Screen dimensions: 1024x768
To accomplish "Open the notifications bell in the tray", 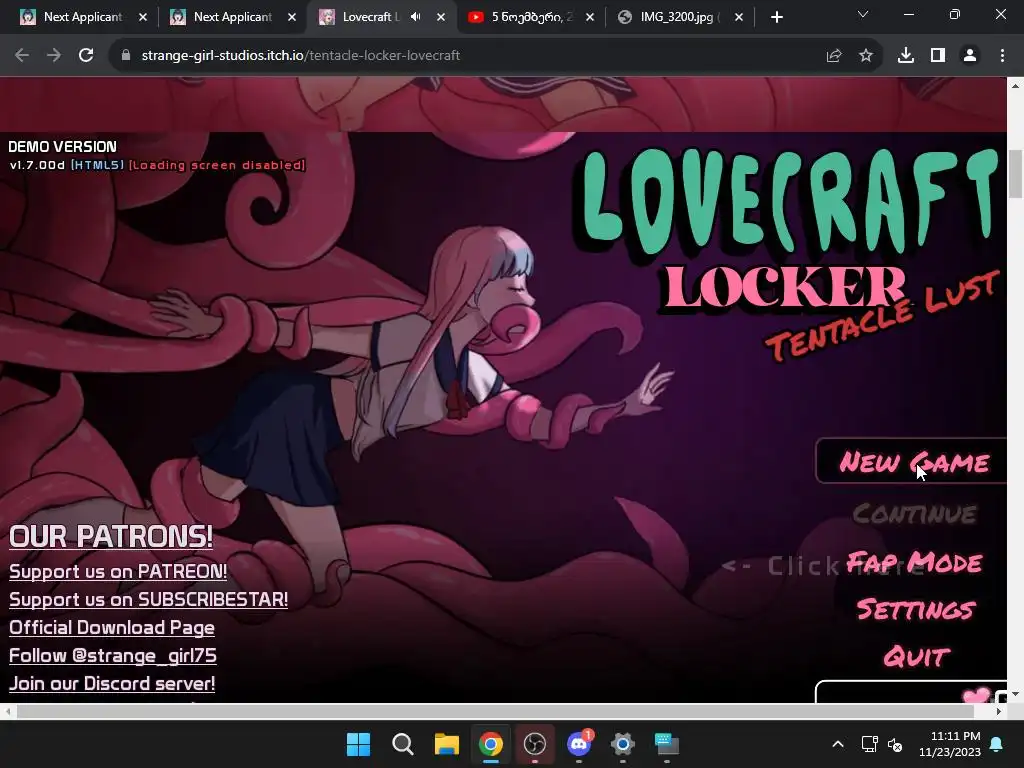I will point(997,744).
